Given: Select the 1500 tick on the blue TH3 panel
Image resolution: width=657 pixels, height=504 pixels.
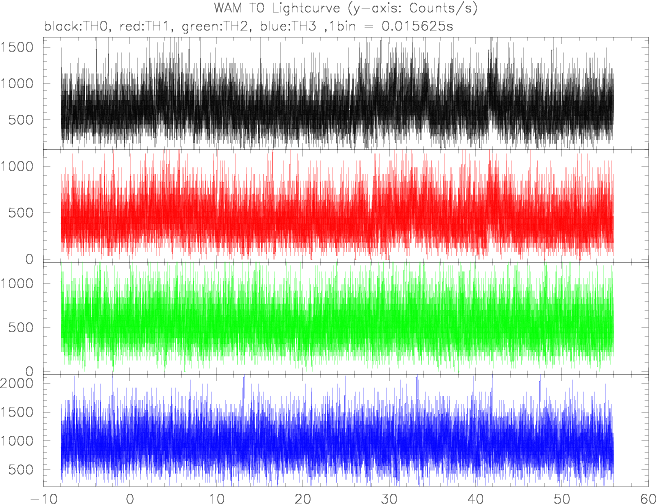Looking at the screenshot, I should [17, 412].
